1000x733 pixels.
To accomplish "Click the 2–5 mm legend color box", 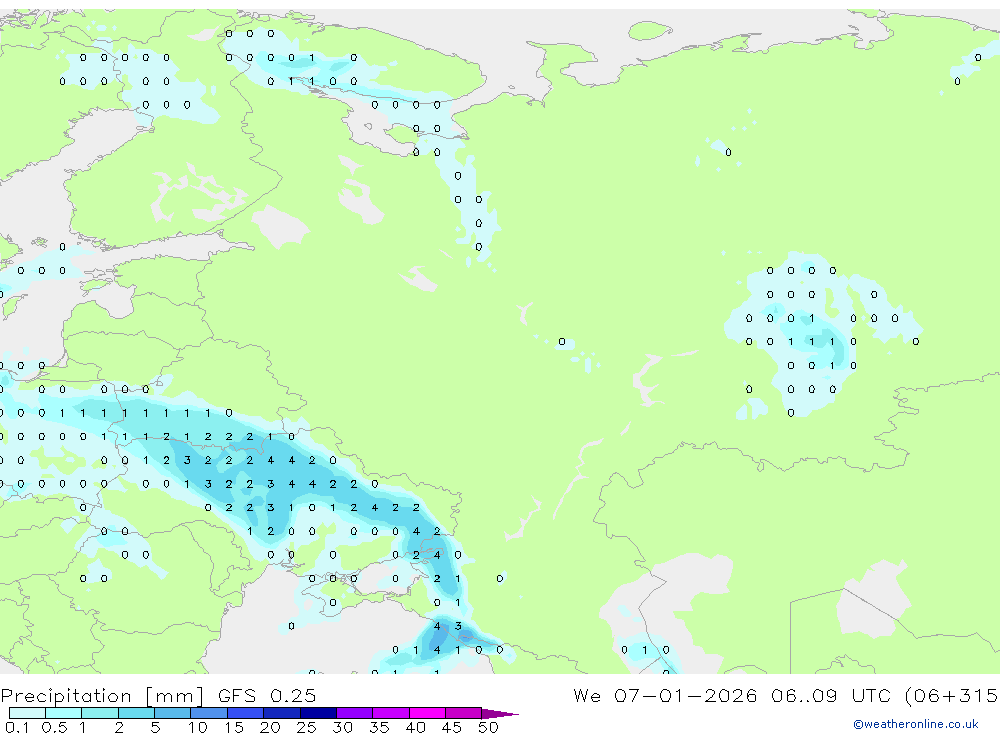I will click(136, 713).
